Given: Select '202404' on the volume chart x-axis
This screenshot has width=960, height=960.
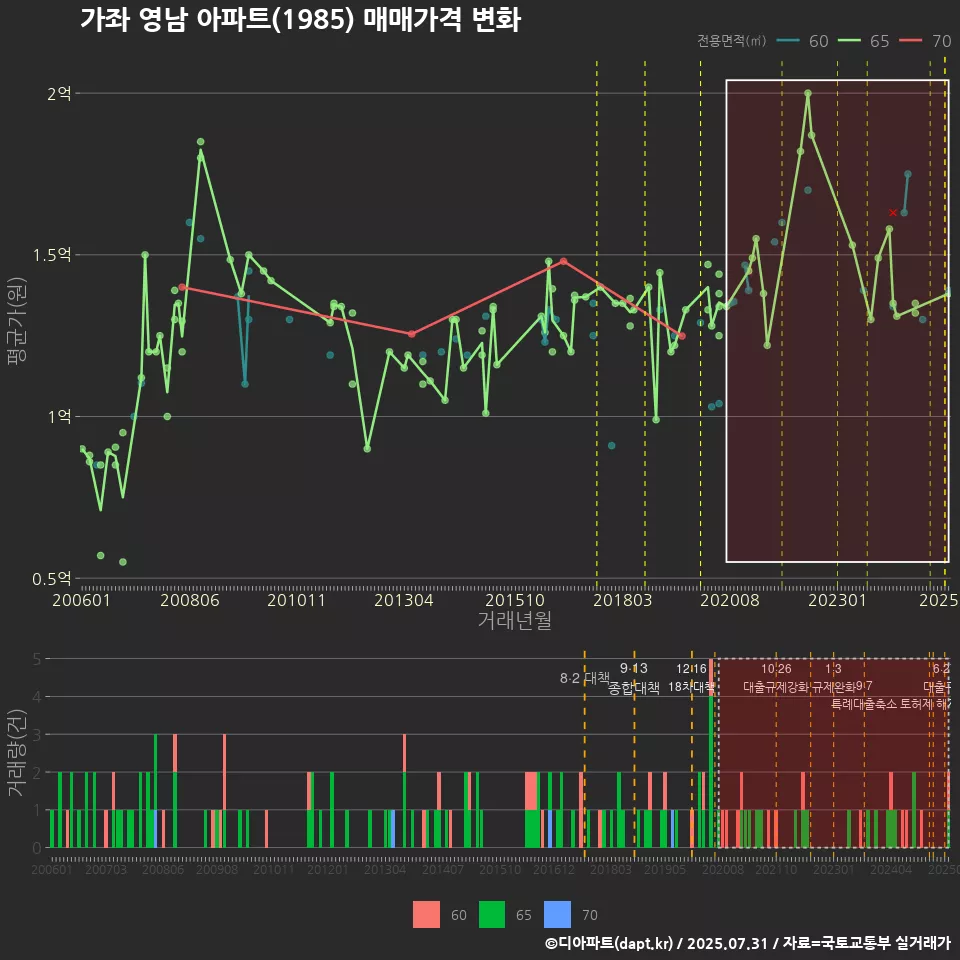Looking at the screenshot, I should (x=891, y=869).
